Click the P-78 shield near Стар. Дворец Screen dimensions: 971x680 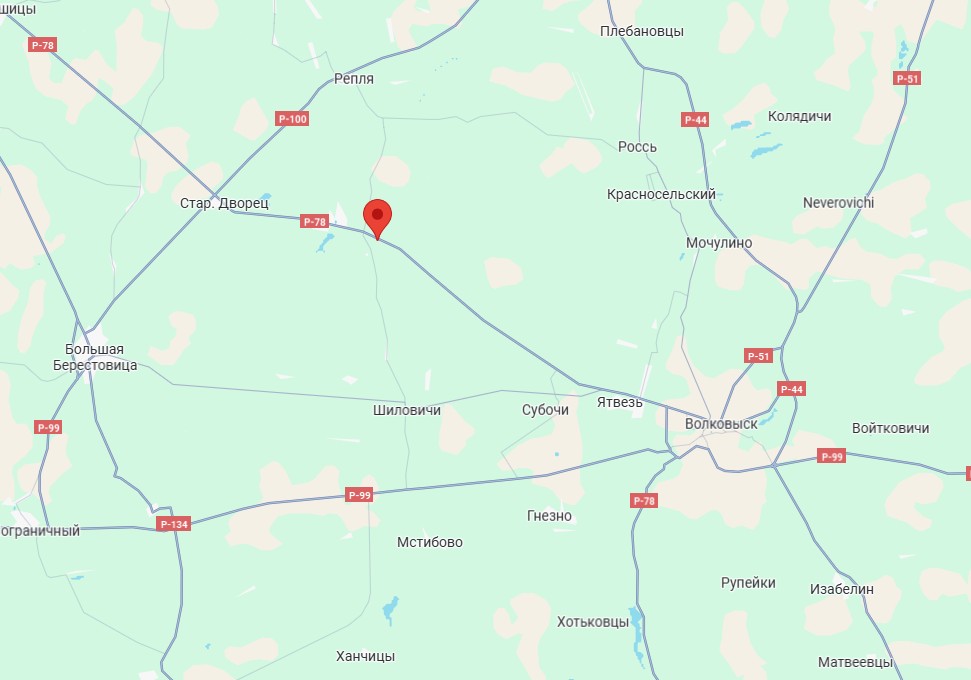(x=315, y=221)
